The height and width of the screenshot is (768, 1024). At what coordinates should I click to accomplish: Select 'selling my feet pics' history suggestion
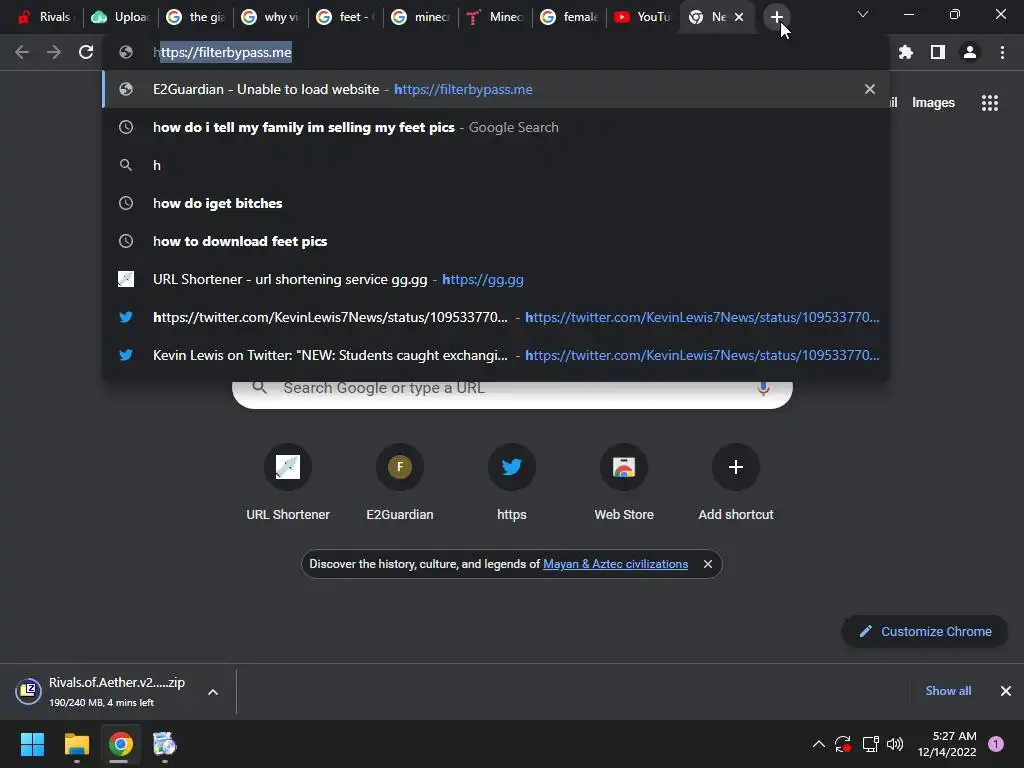click(496, 127)
